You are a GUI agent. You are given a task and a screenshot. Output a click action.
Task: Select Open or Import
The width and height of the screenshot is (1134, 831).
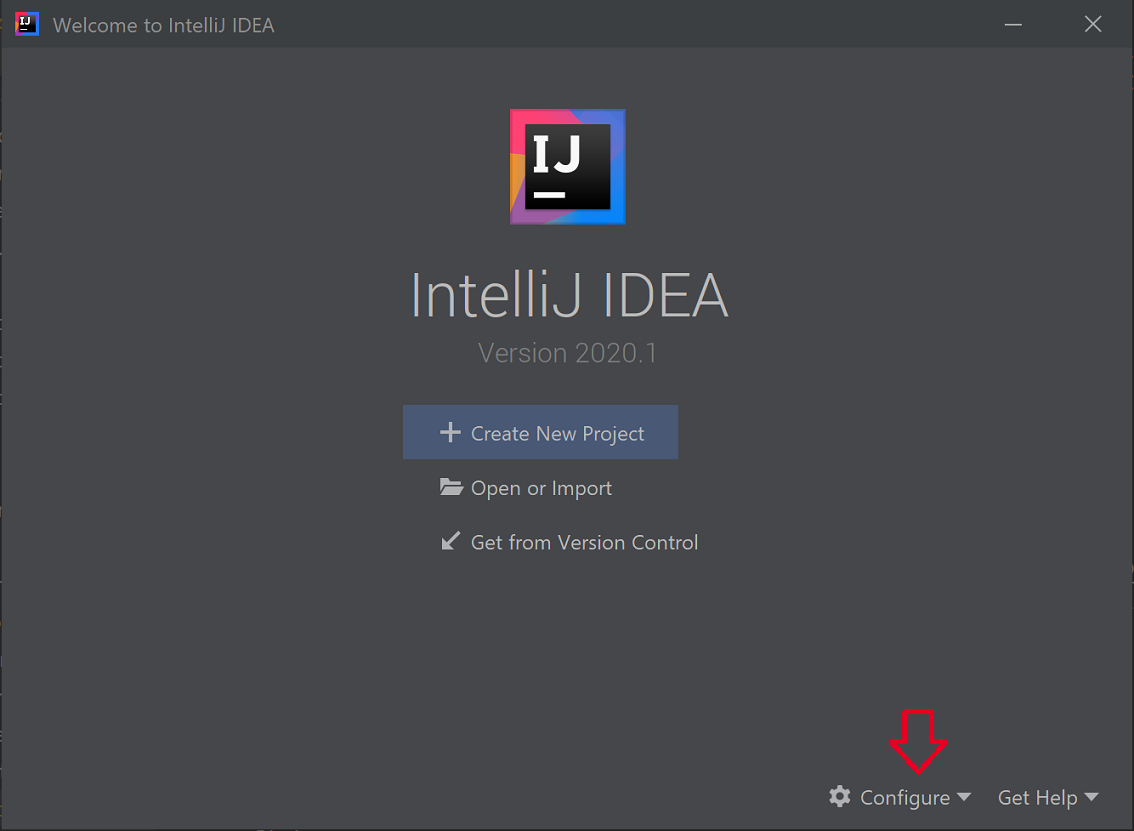pyautogui.click(x=540, y=487)
